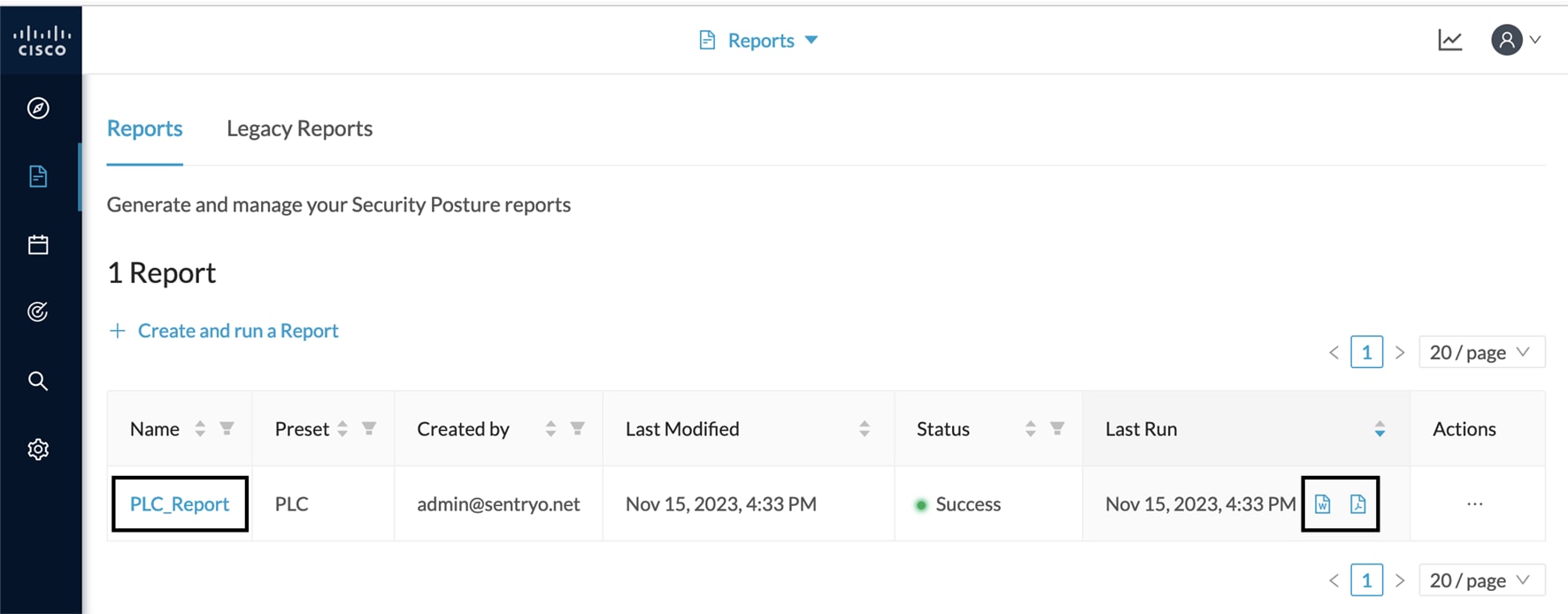Expand the Reports dropdown in top bar
The image size is (1568, 614).
[760, 40]
